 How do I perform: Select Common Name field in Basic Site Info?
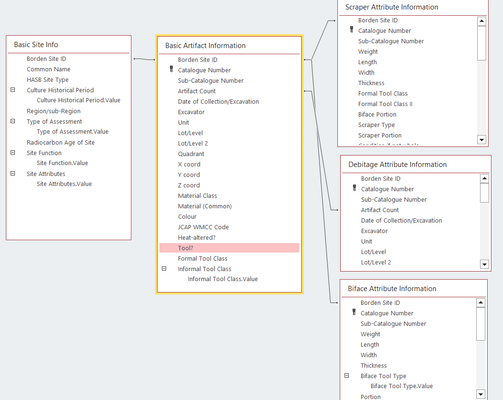click(x=49, y=69)
